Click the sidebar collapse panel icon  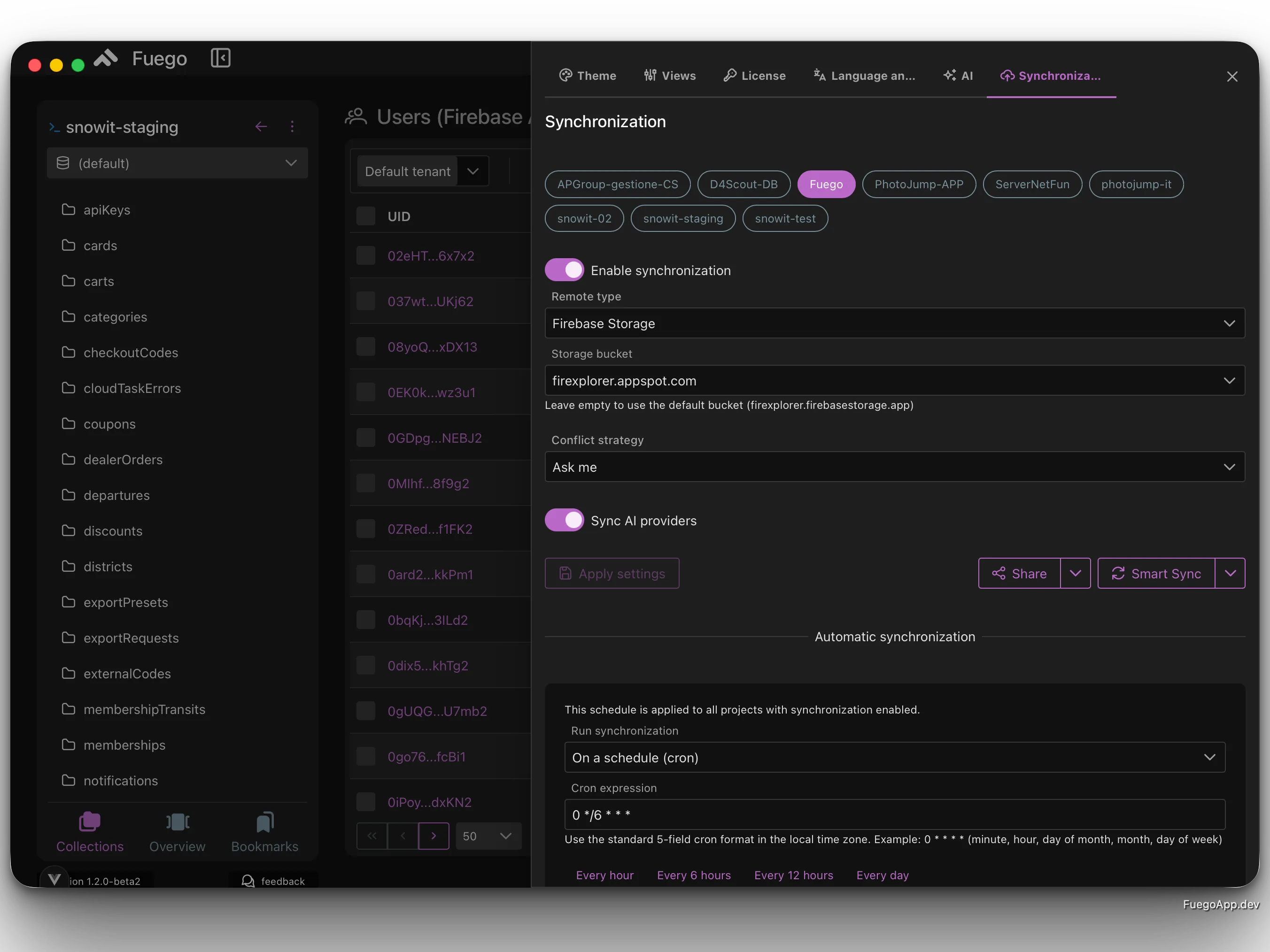point(220,58)
